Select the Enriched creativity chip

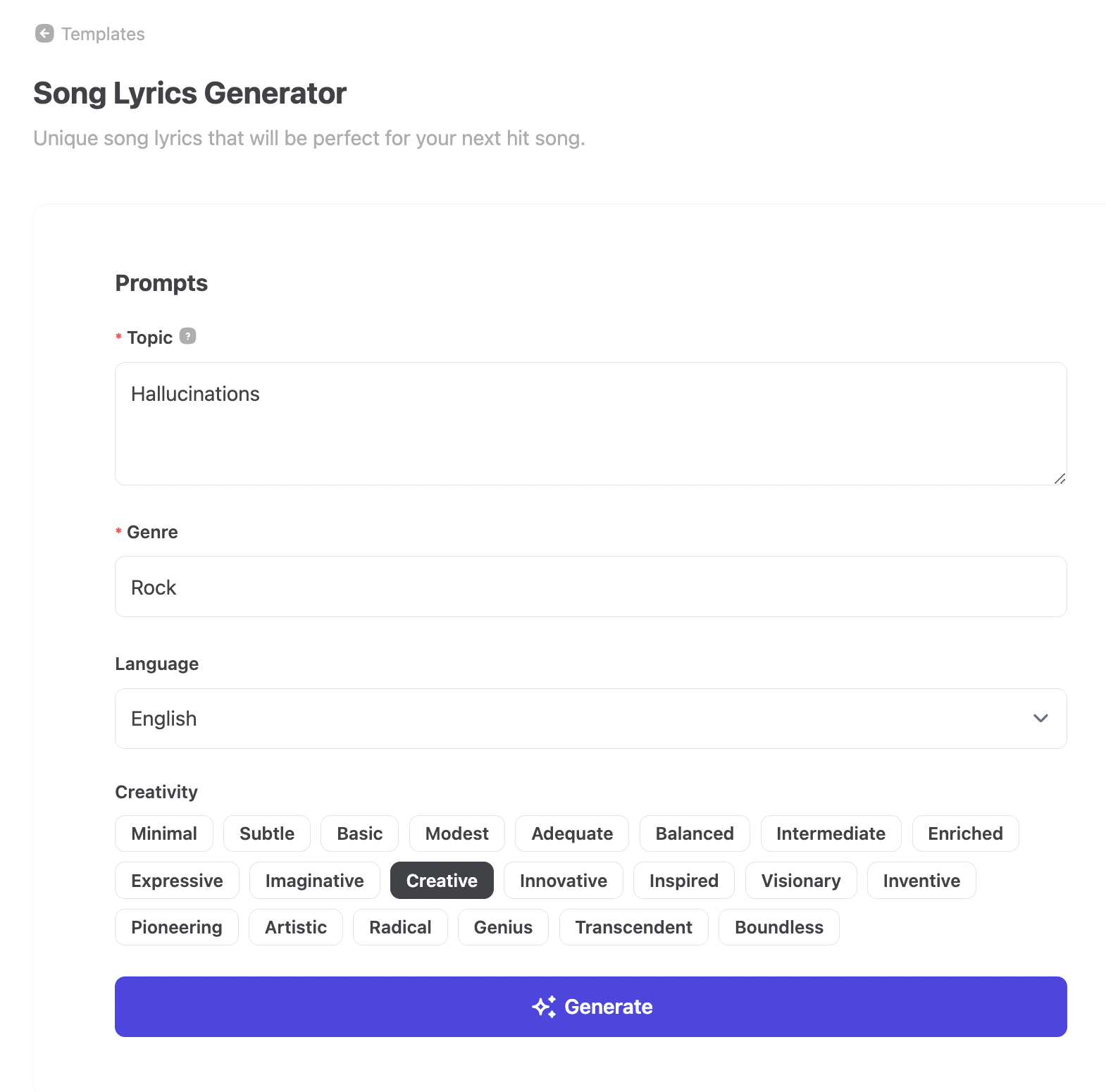[965, 833]
